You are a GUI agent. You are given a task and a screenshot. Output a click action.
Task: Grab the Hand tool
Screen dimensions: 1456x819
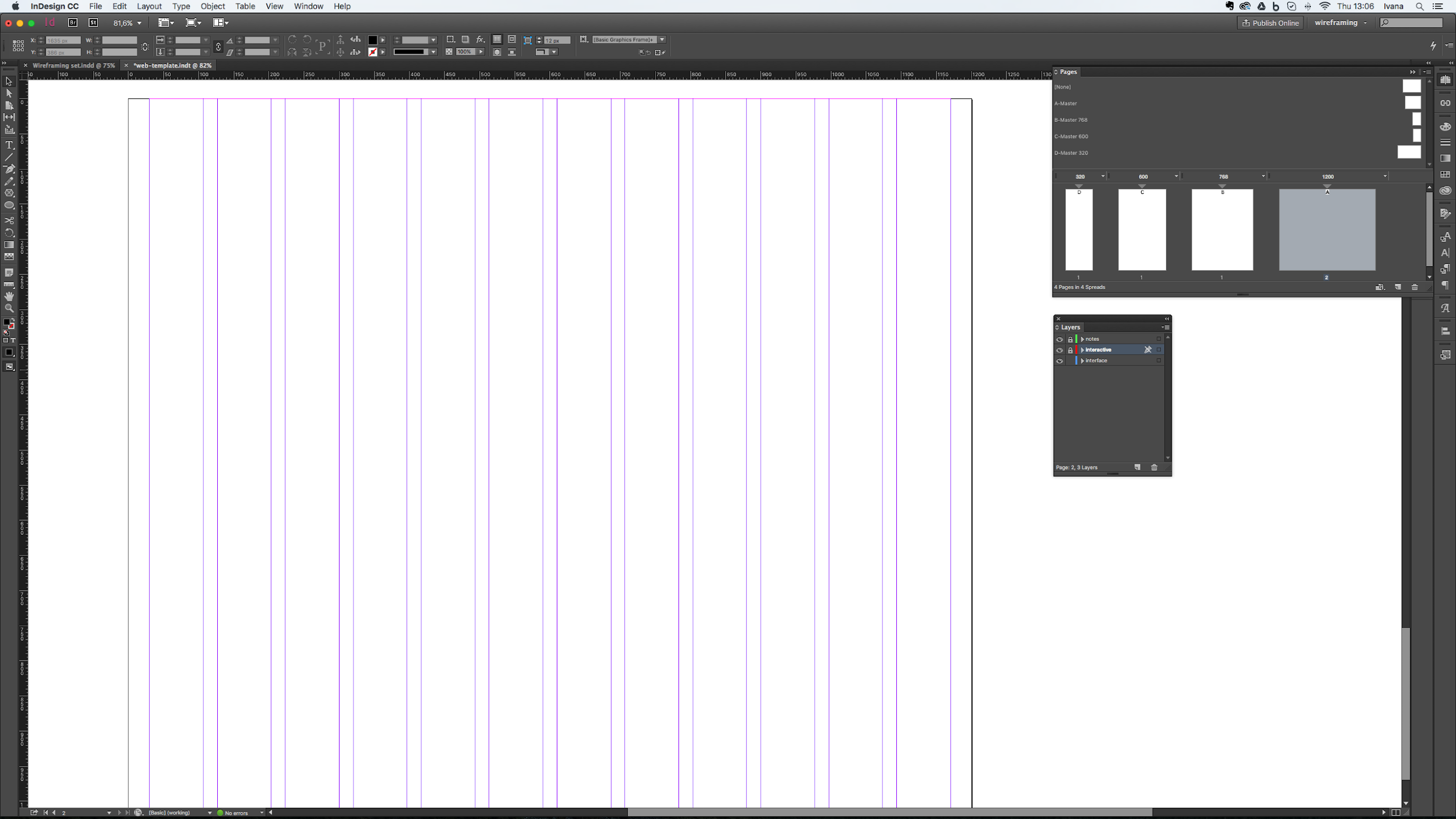(9, 296)
